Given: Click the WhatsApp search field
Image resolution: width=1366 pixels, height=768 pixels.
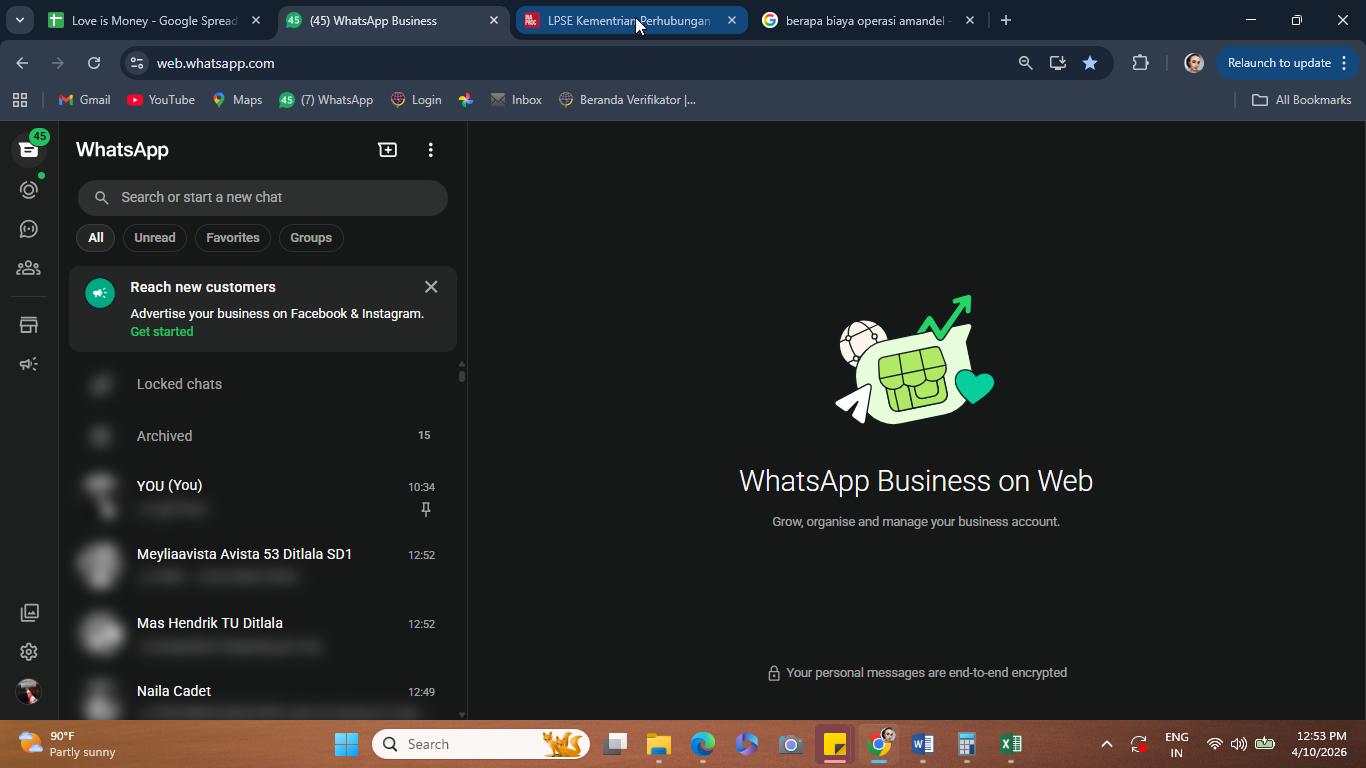Looking at the screenshot, I should pyautogui.click(x=263, y=197).
